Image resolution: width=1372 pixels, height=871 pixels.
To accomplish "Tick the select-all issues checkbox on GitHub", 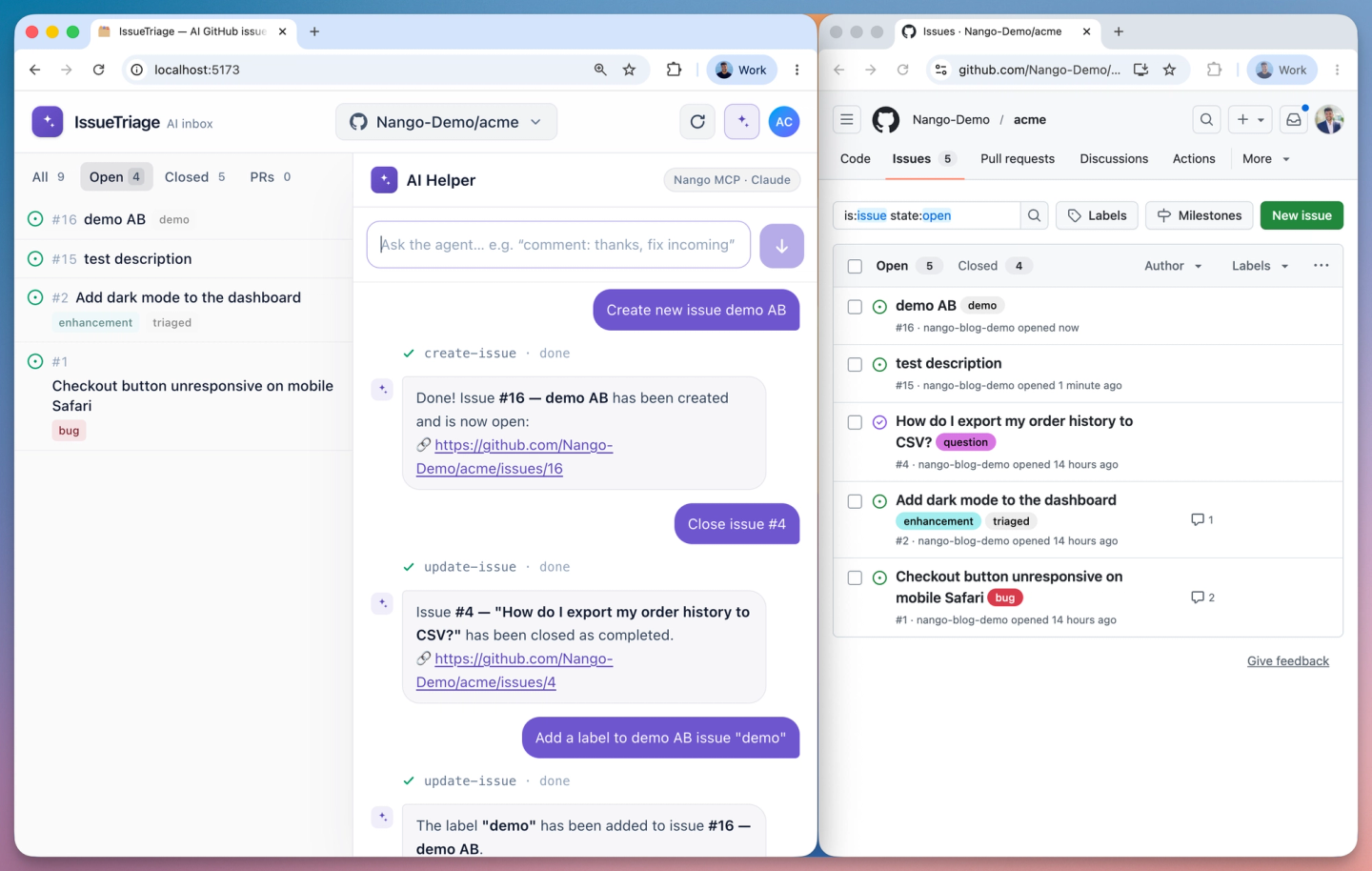I will (855, 267).
